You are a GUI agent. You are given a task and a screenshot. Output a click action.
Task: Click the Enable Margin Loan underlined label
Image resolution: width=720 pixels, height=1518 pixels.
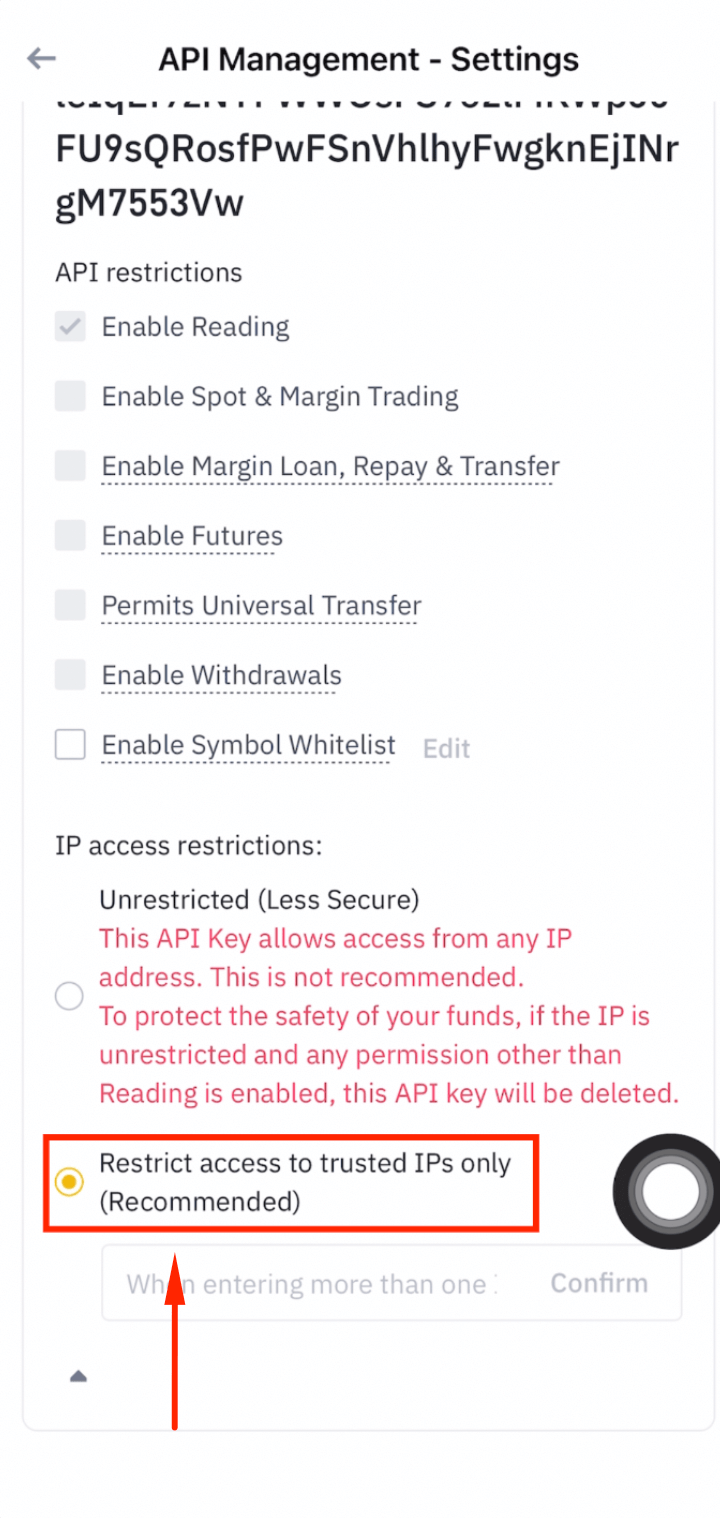click(x=330, y=465)
